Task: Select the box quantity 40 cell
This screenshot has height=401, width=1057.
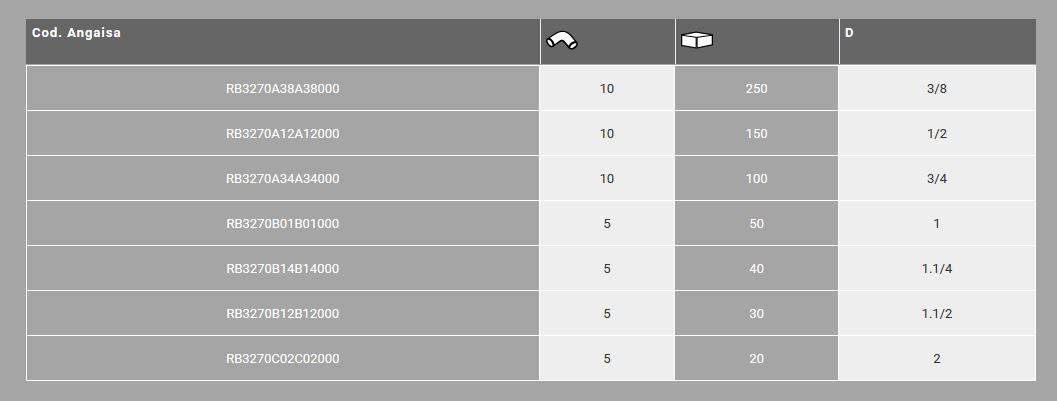Action: pos(757,269)
